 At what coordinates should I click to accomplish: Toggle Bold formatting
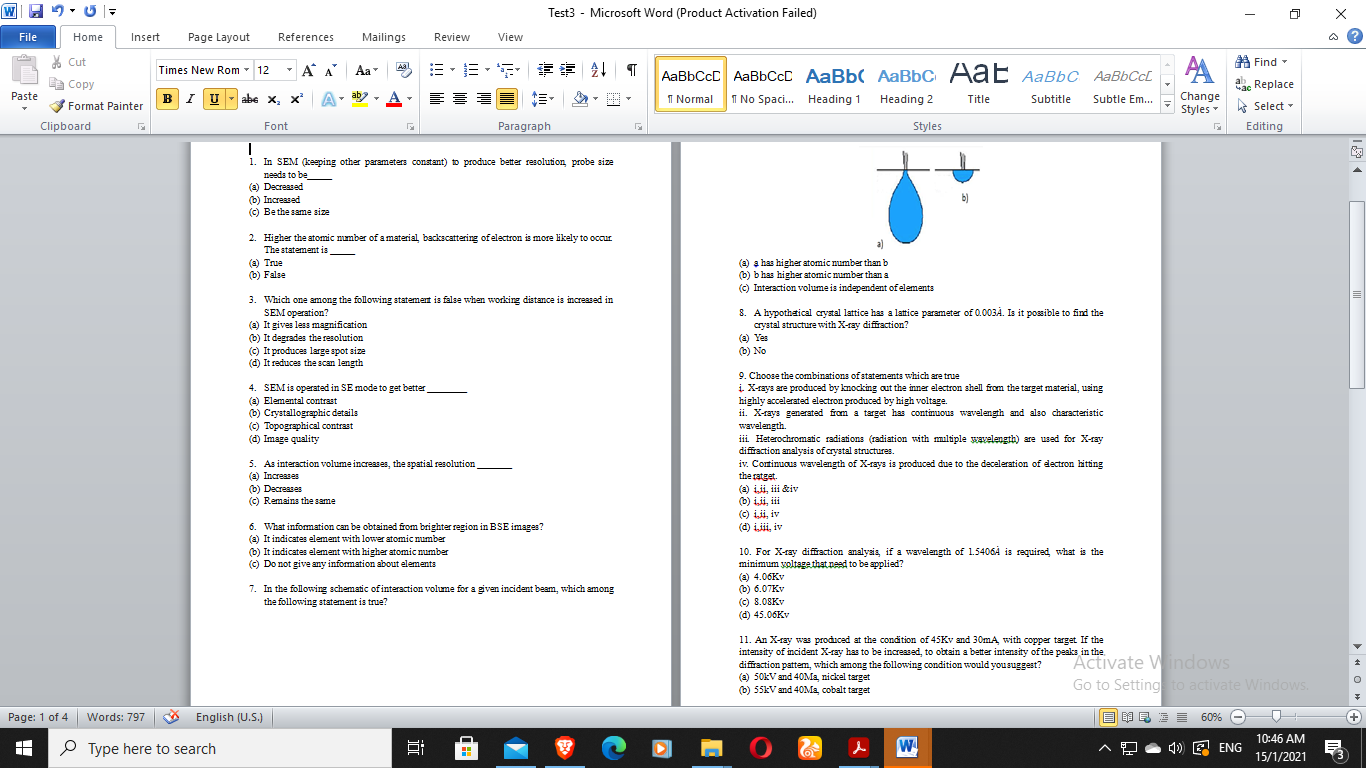166,98
